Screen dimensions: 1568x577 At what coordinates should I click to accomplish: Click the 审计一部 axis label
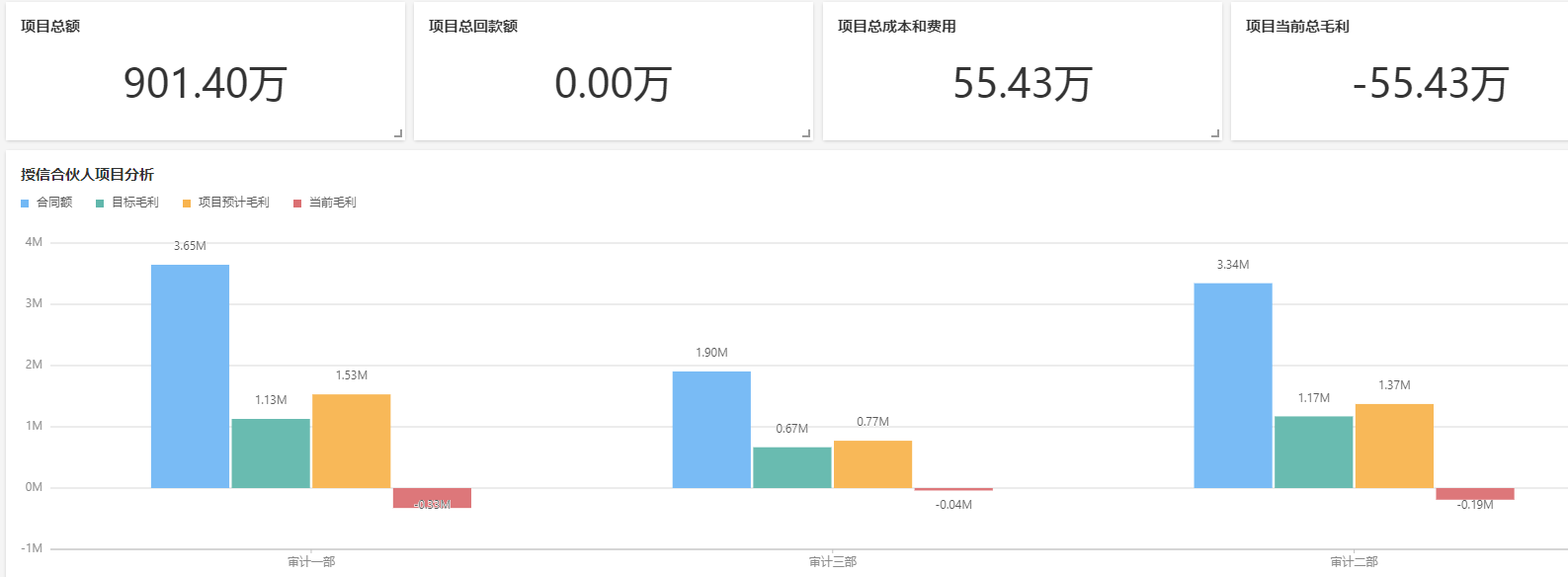tap(311, 562)
